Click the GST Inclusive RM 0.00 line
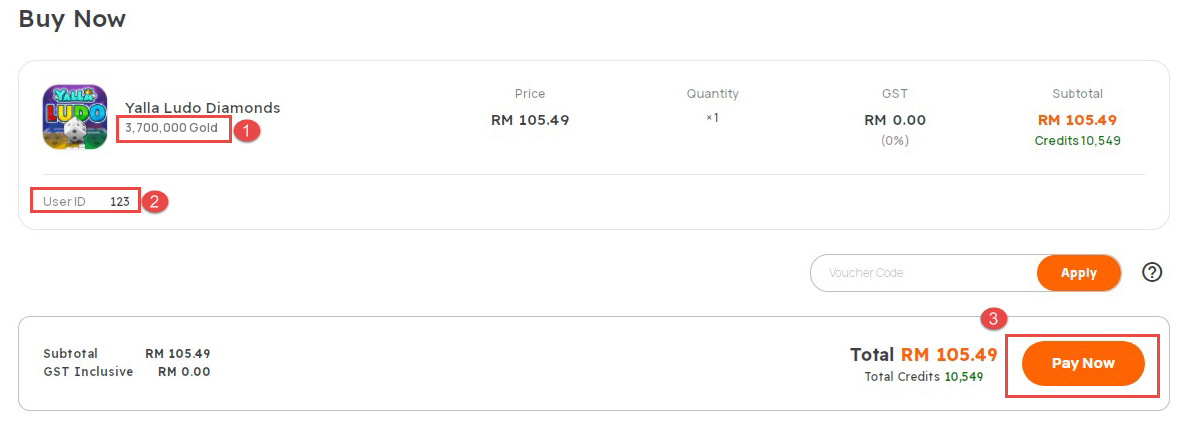1195x424 pixels. (127, 372)
